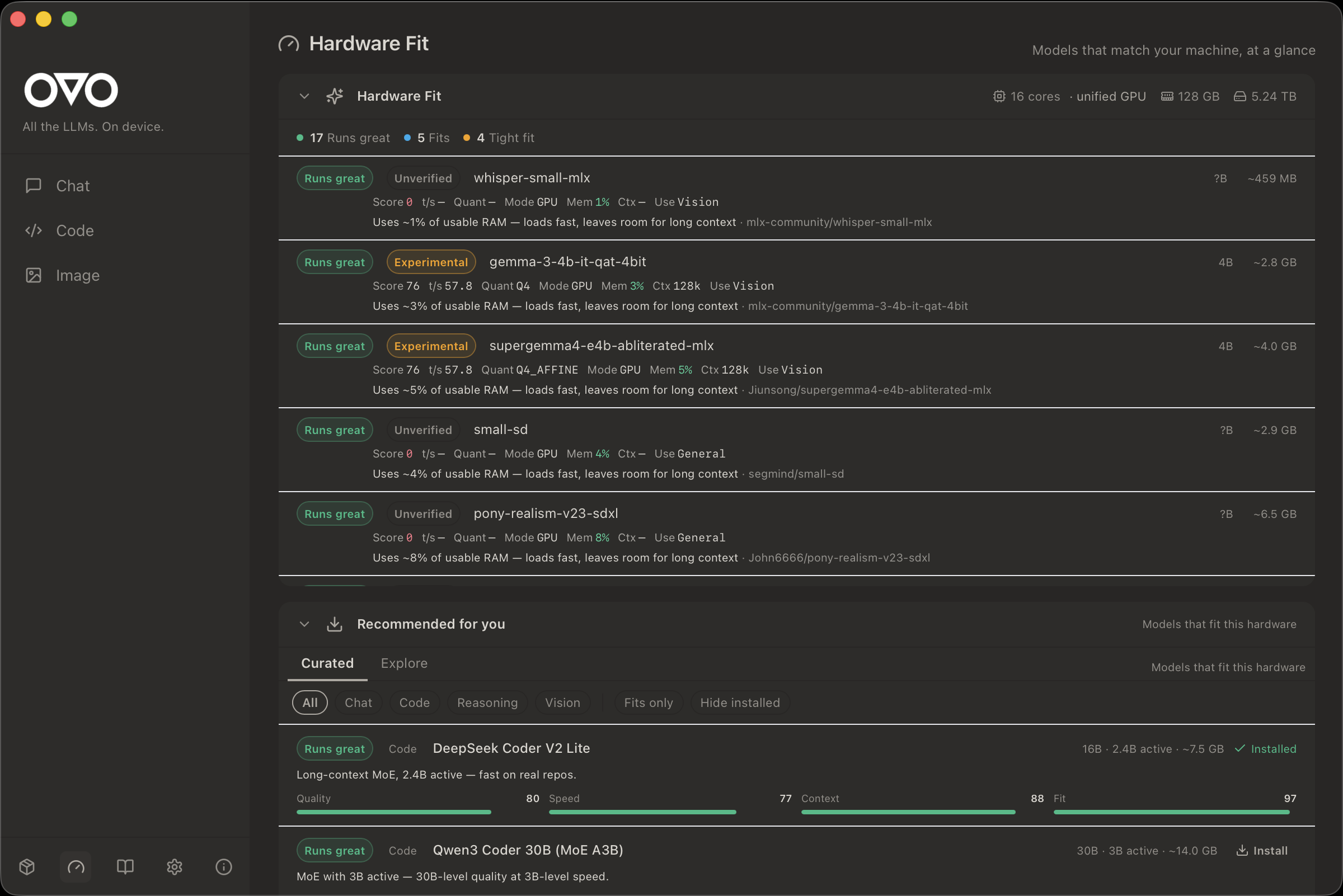The height and width of the screenshot is (896, 1343).
Task: Click the info circle icon in bottom bar
Action: click(223, 867)
